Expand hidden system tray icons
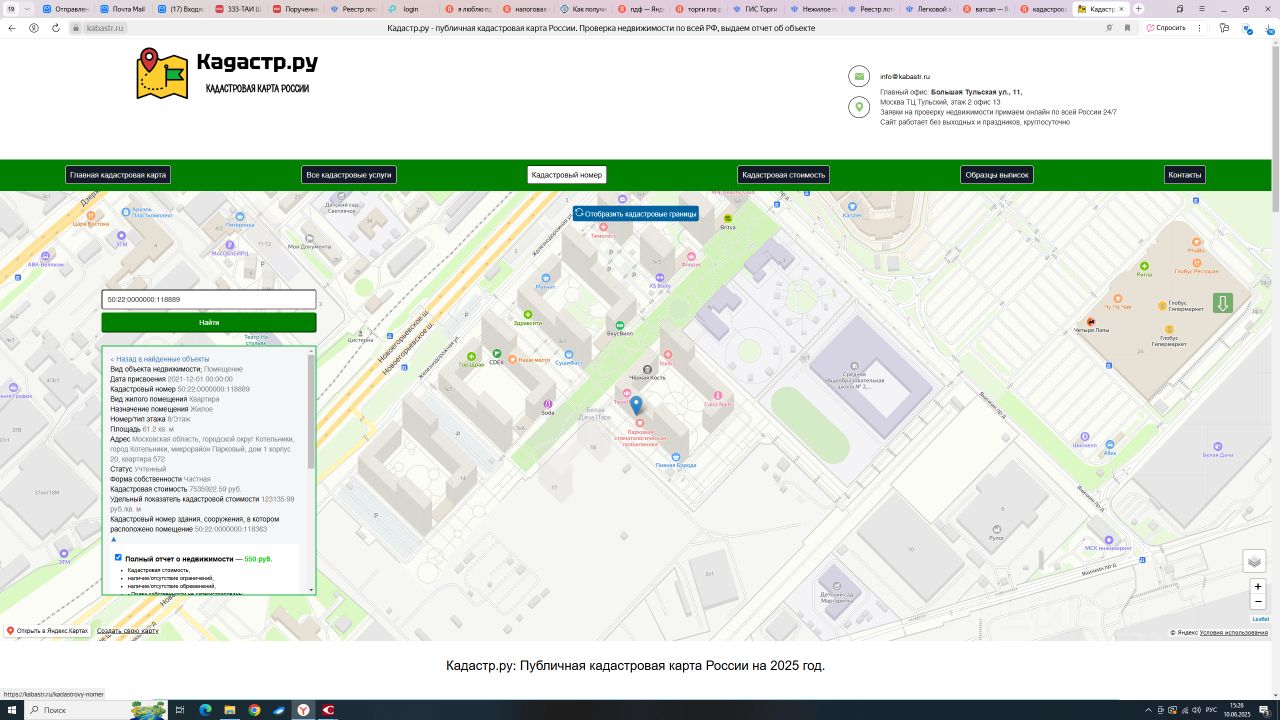The height and width of the screenshot is (720, 1280). point(1148,710)
